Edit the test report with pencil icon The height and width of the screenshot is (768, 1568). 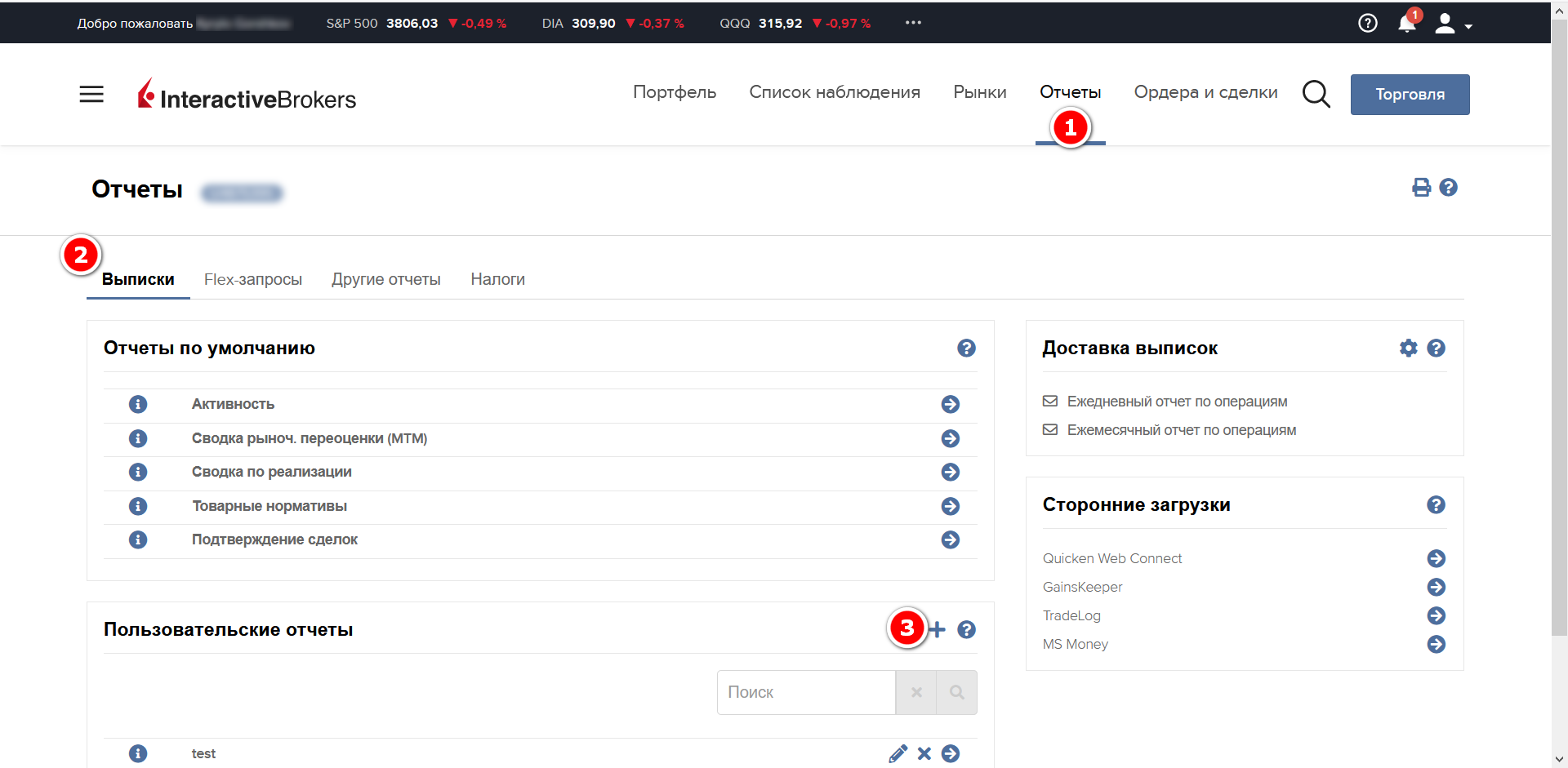[x=898, y=753]
